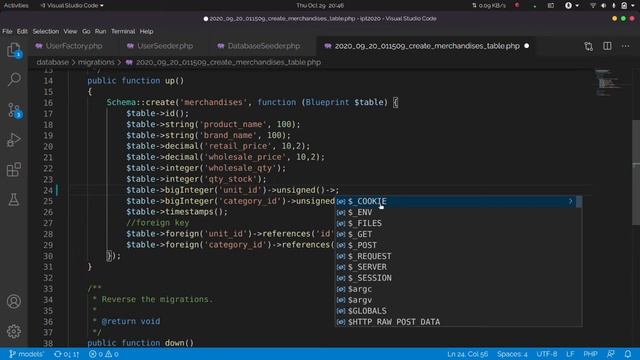Click the PHP language mode indicator
640x360 pixels.
590,354
